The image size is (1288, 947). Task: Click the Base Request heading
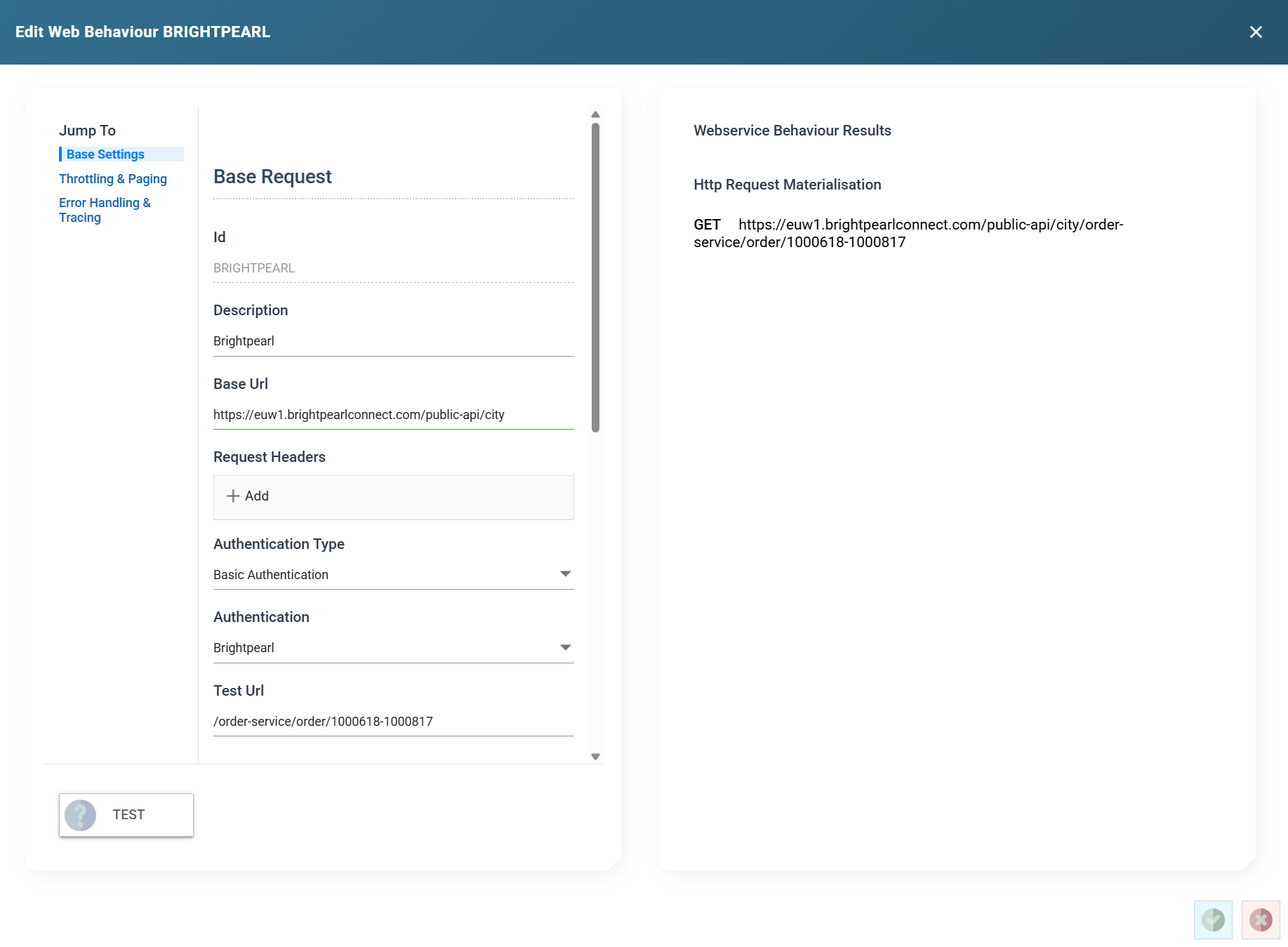[x=272, y=177]
